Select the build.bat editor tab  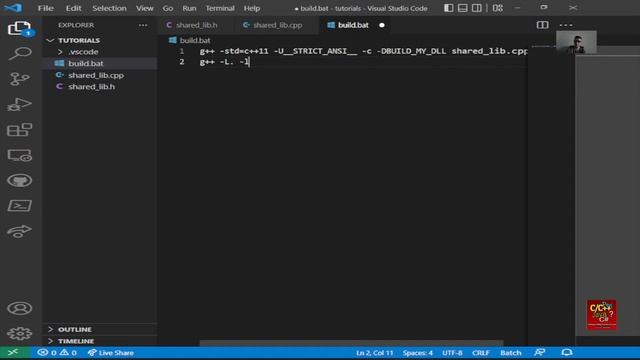(x=353, y=25)
